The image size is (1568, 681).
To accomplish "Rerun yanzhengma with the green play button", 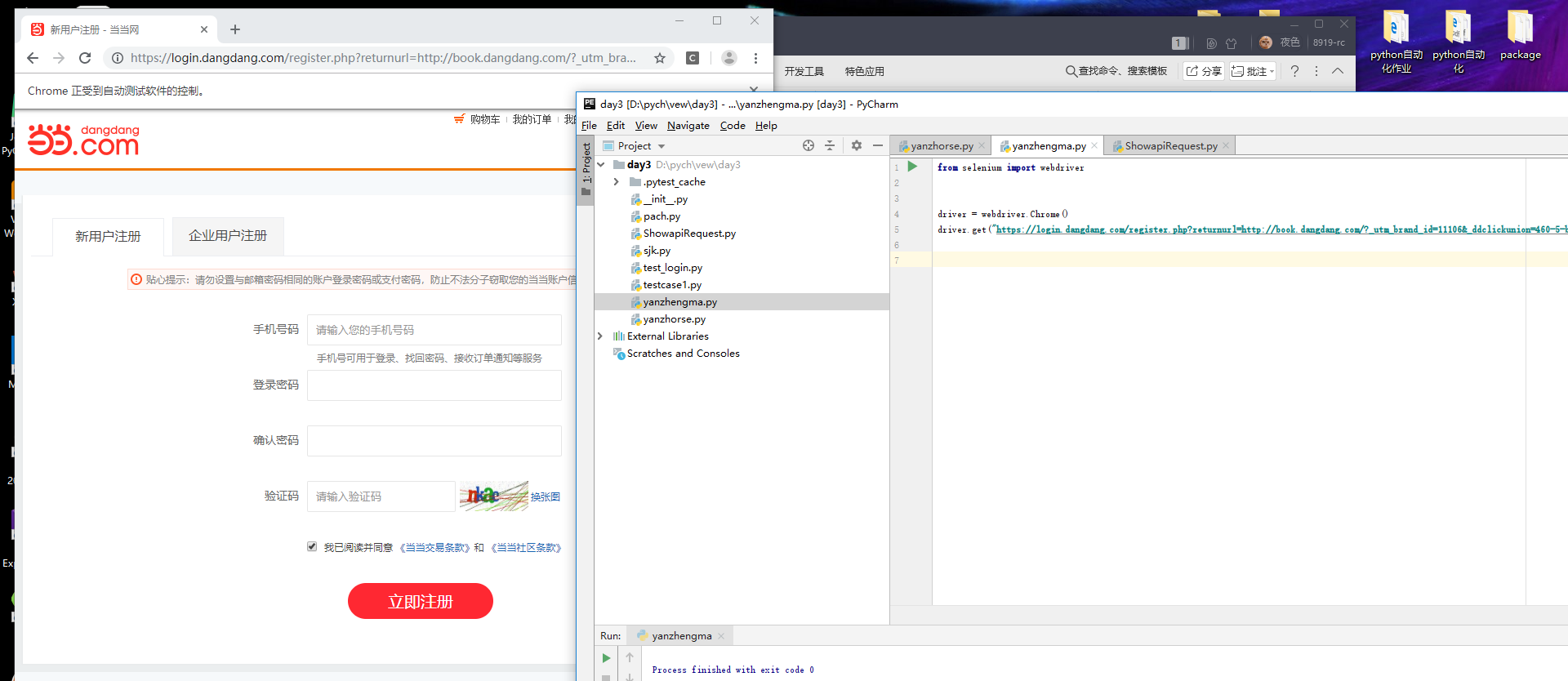I will [606, 658].
